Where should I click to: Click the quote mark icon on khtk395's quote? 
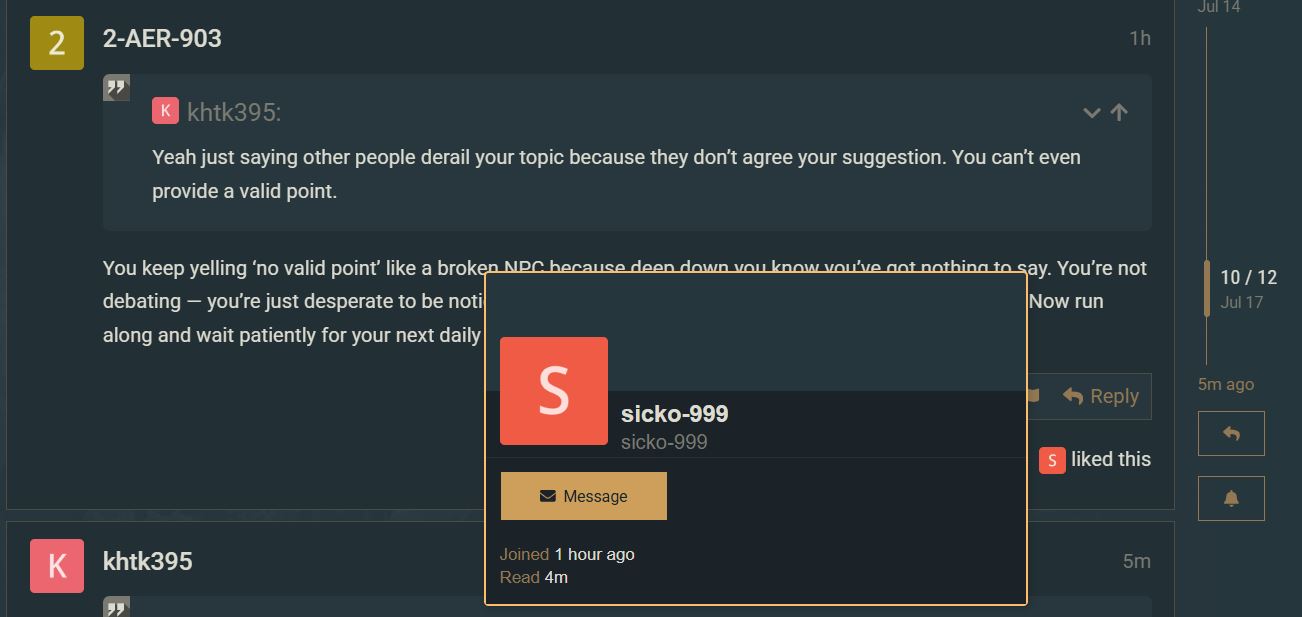click(x=117, y=88)
